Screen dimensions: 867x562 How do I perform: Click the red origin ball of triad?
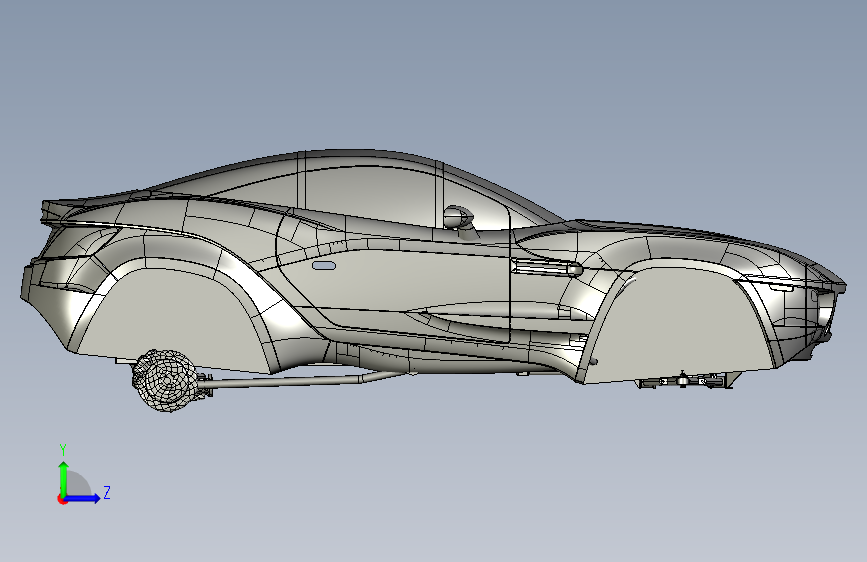point(62,499)
